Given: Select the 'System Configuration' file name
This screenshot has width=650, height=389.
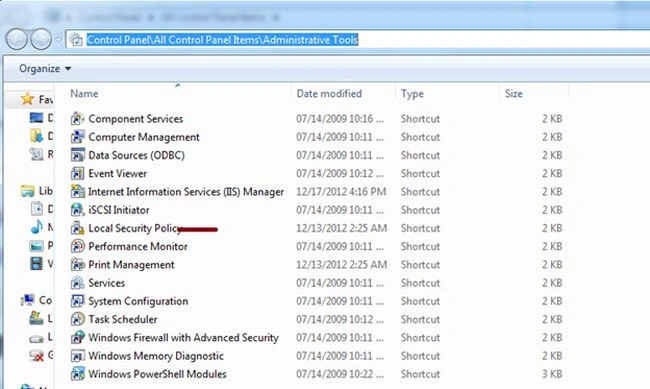Looking at the screenshot, I should [138, 301].
